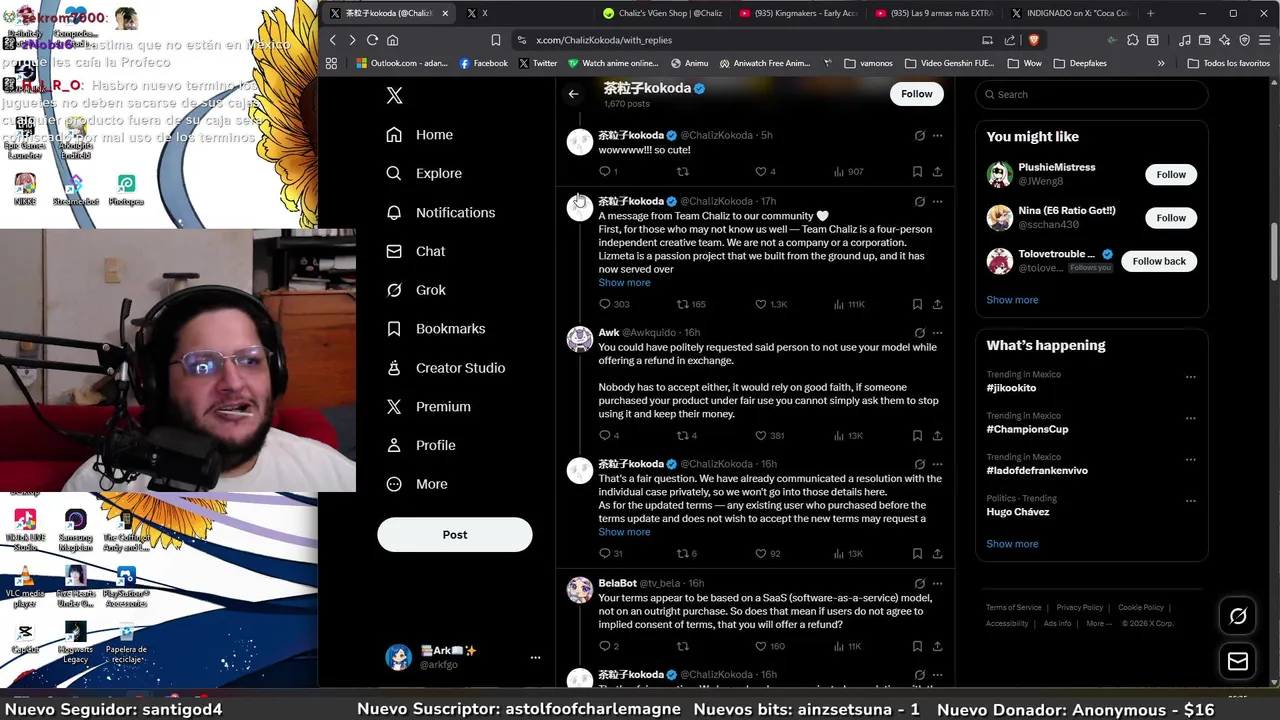Open a new browser tab with the plus button
Screen dimensions: 1280x720
(x=1150, y=13)
